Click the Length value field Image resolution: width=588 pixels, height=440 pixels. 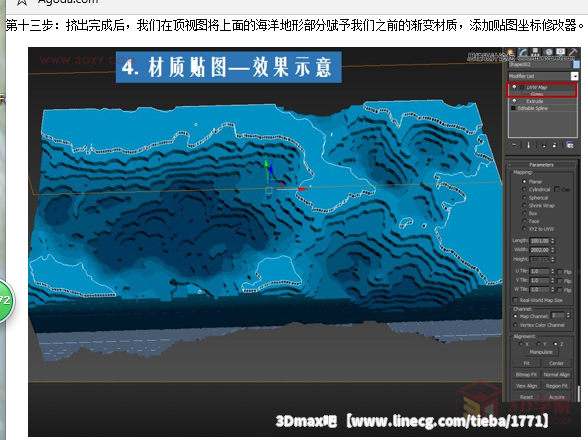coord(539,241)
